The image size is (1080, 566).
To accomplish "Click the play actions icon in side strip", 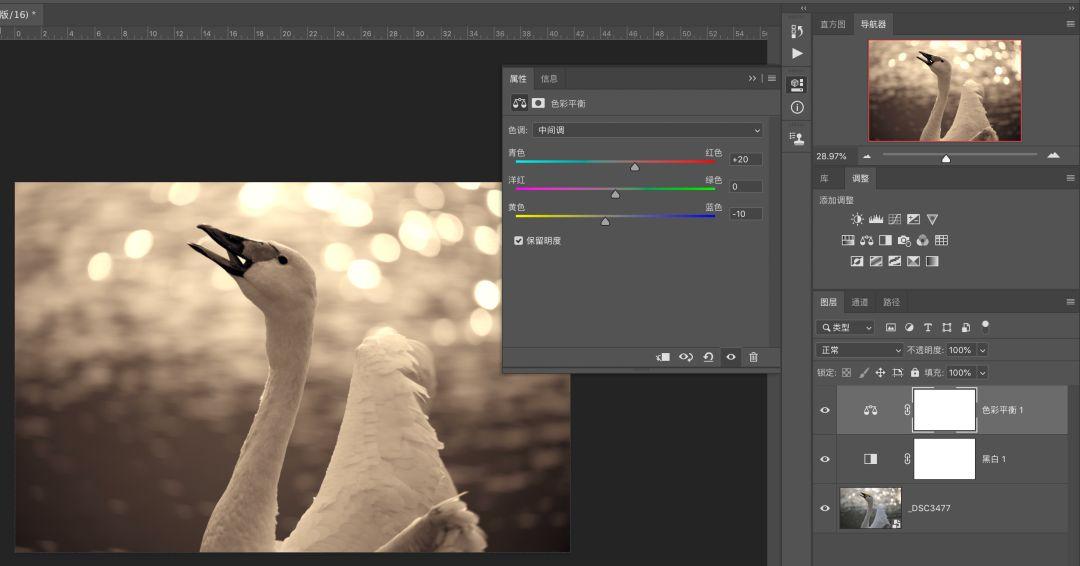I will click(797, 53).
